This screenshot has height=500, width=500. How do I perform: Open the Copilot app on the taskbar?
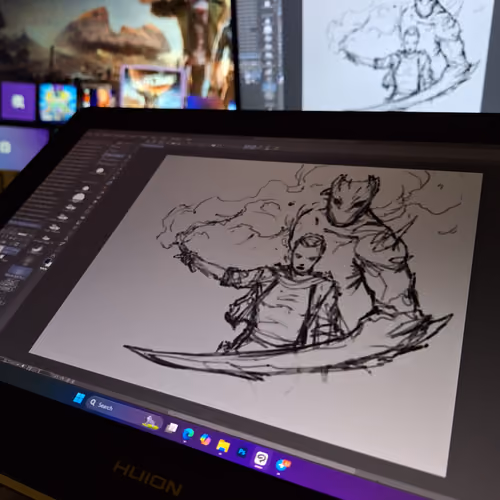pos(205,439)
